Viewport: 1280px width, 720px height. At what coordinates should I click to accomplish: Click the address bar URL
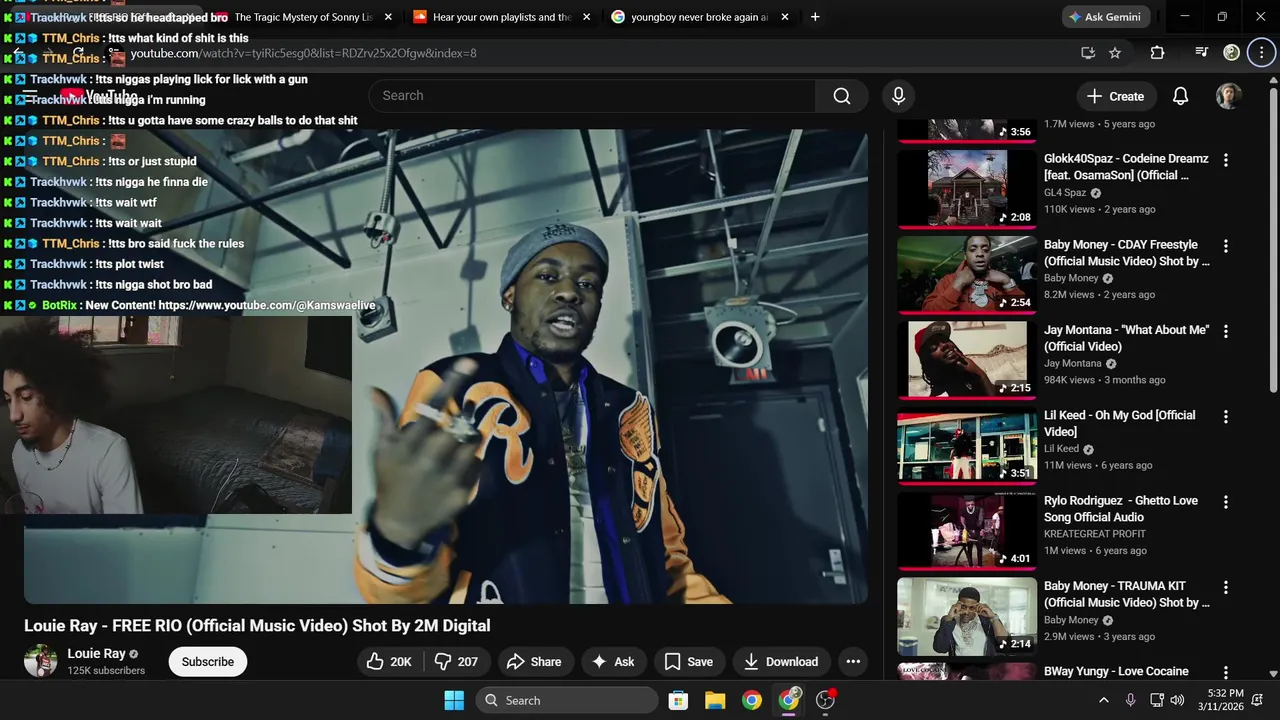coord(303,53)
